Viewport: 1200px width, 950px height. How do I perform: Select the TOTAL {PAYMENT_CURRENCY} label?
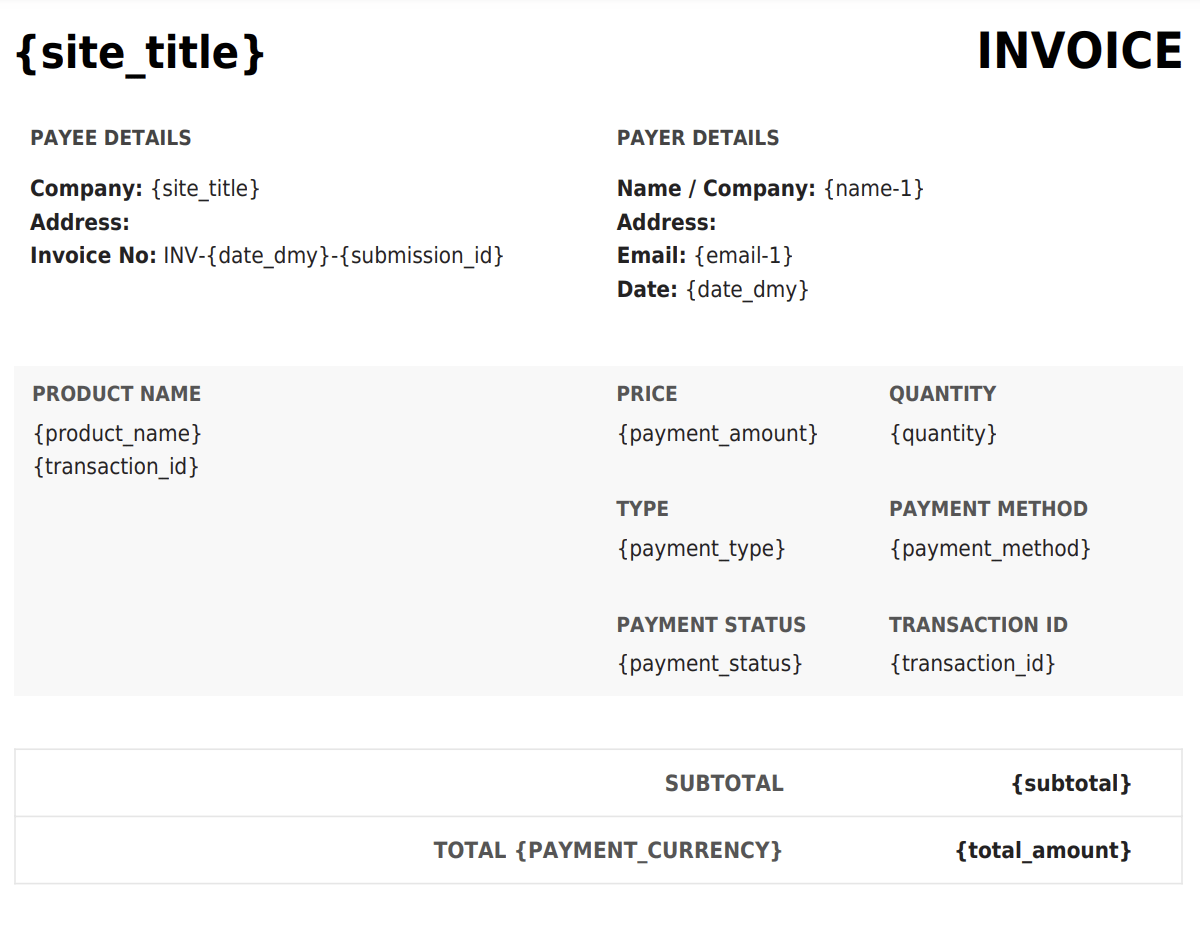pos(608,850)
